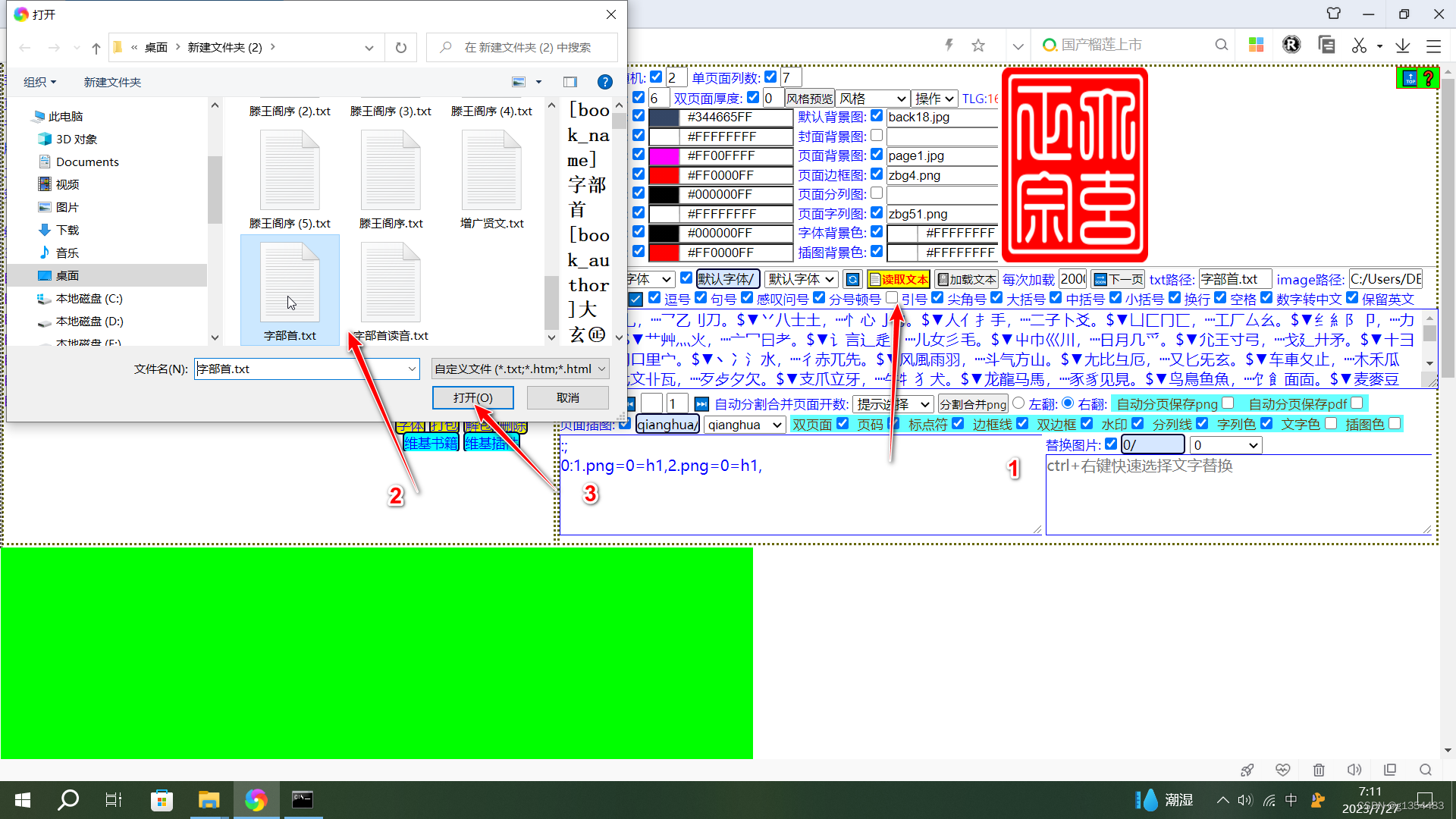Image resolution: width=1456 pixels, height=819 pixels.
Task: Click the green TOP icon
Action: [1408, 78]
